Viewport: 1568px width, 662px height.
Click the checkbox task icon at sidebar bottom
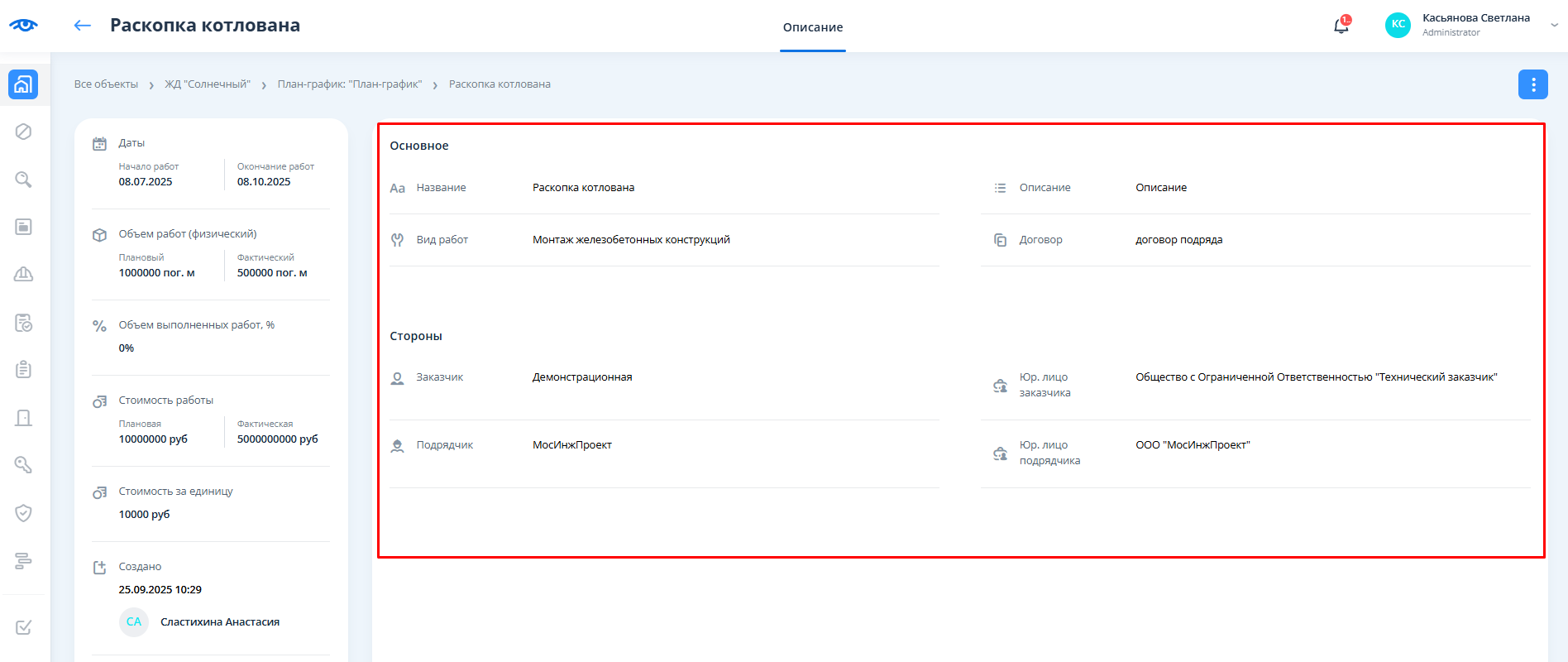tap(23, 627)
